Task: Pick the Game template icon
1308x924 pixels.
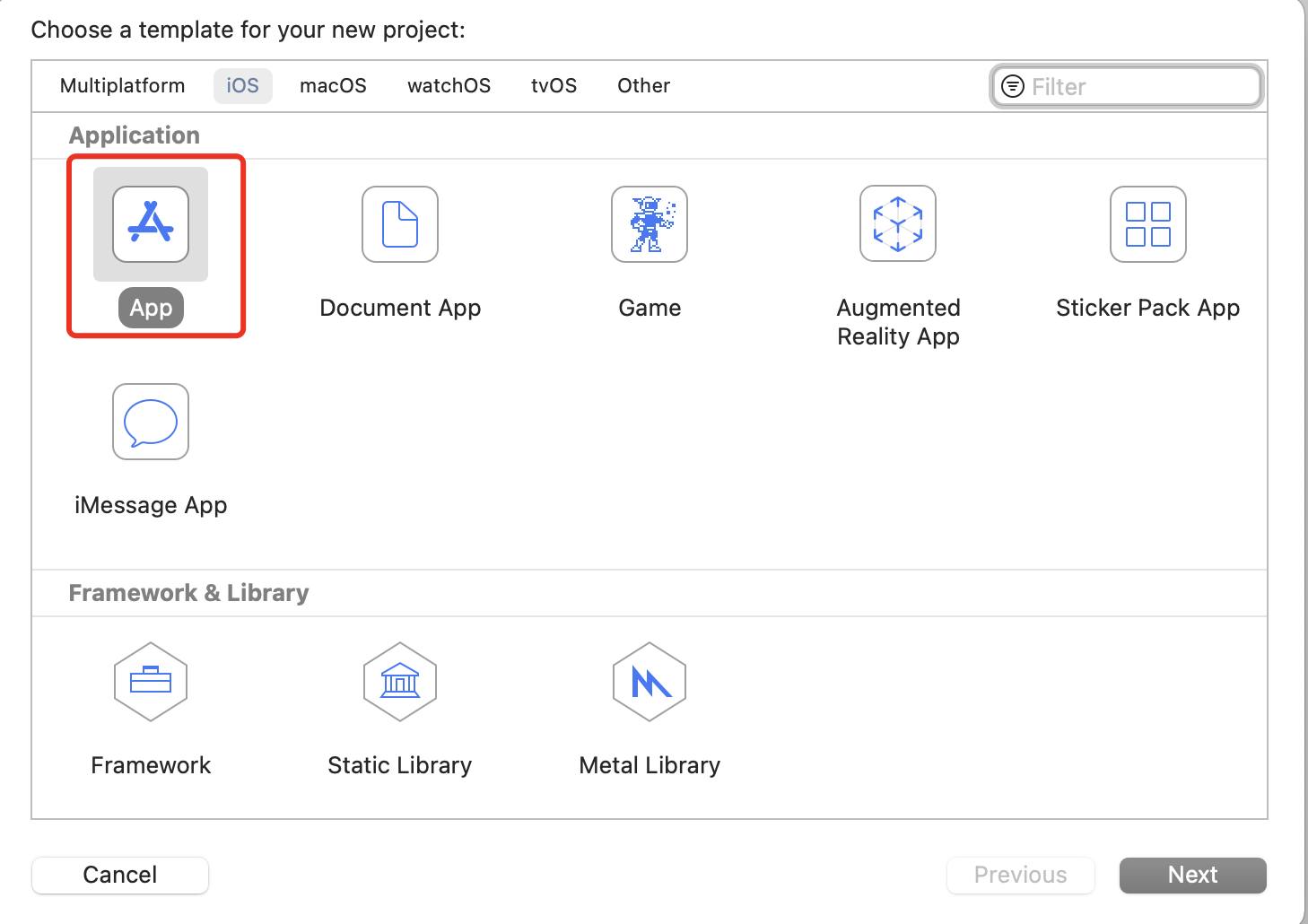Action: pyautogui.click(x=650, y=224)
